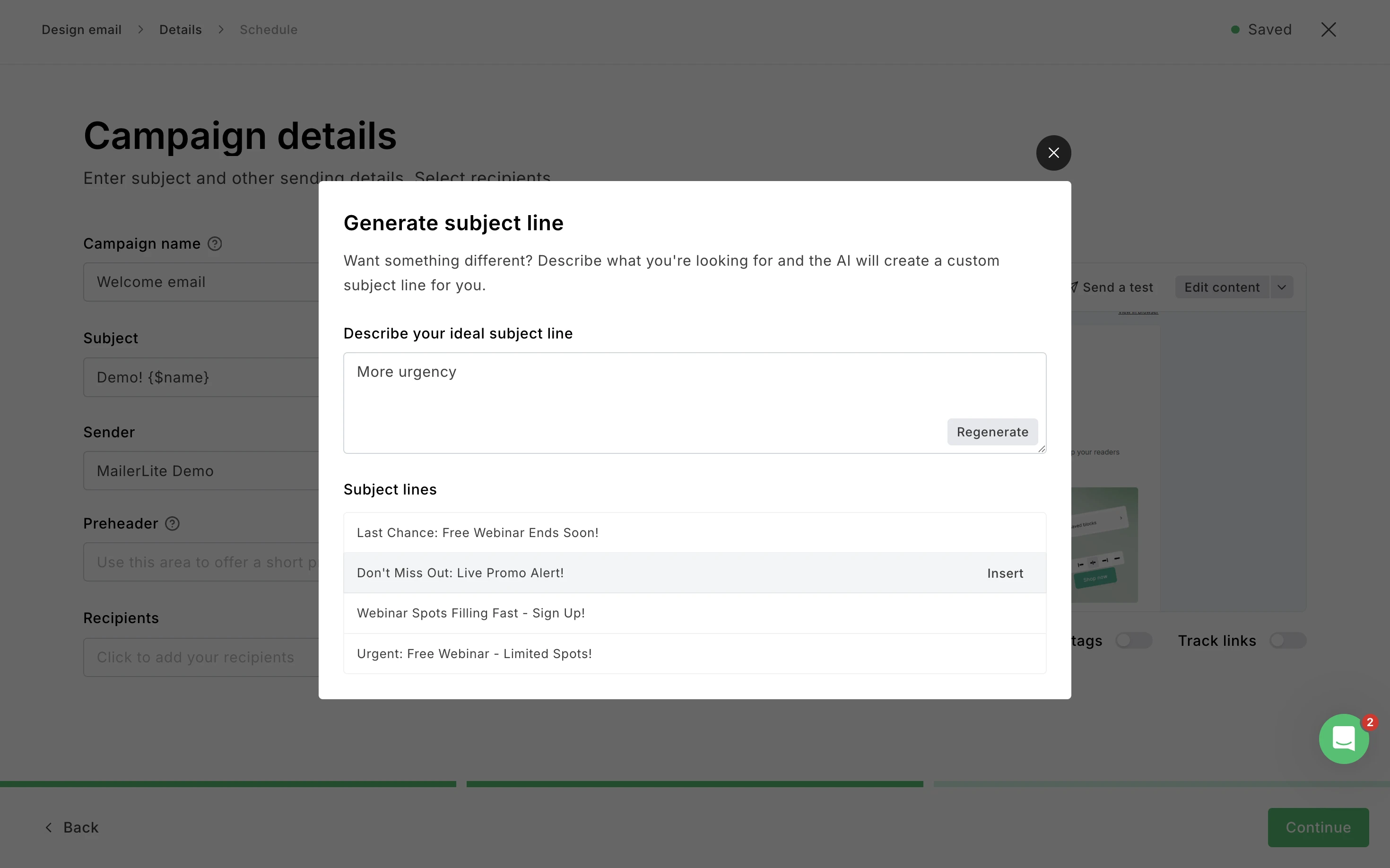Focus the ideal subject line description textarea
1390x868 pixels.
(x=695, y=403)
